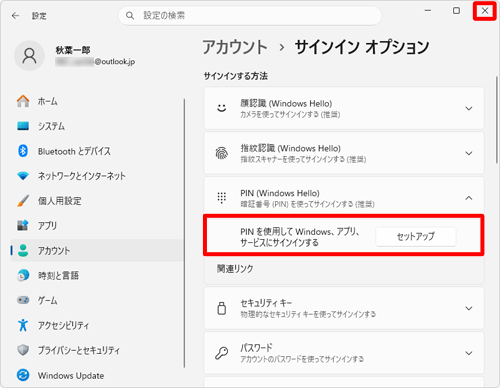Click the Accessibility figure icon

[x=23, y=325]
